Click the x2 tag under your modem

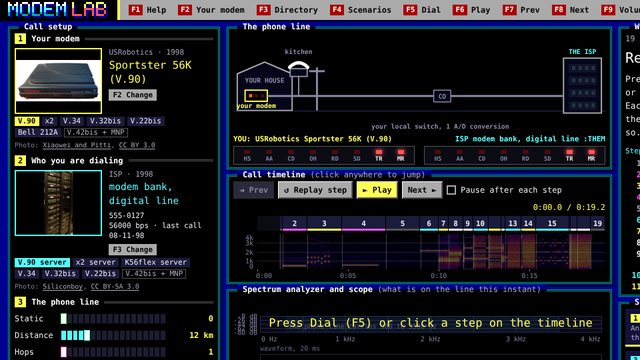coord(49,121)
